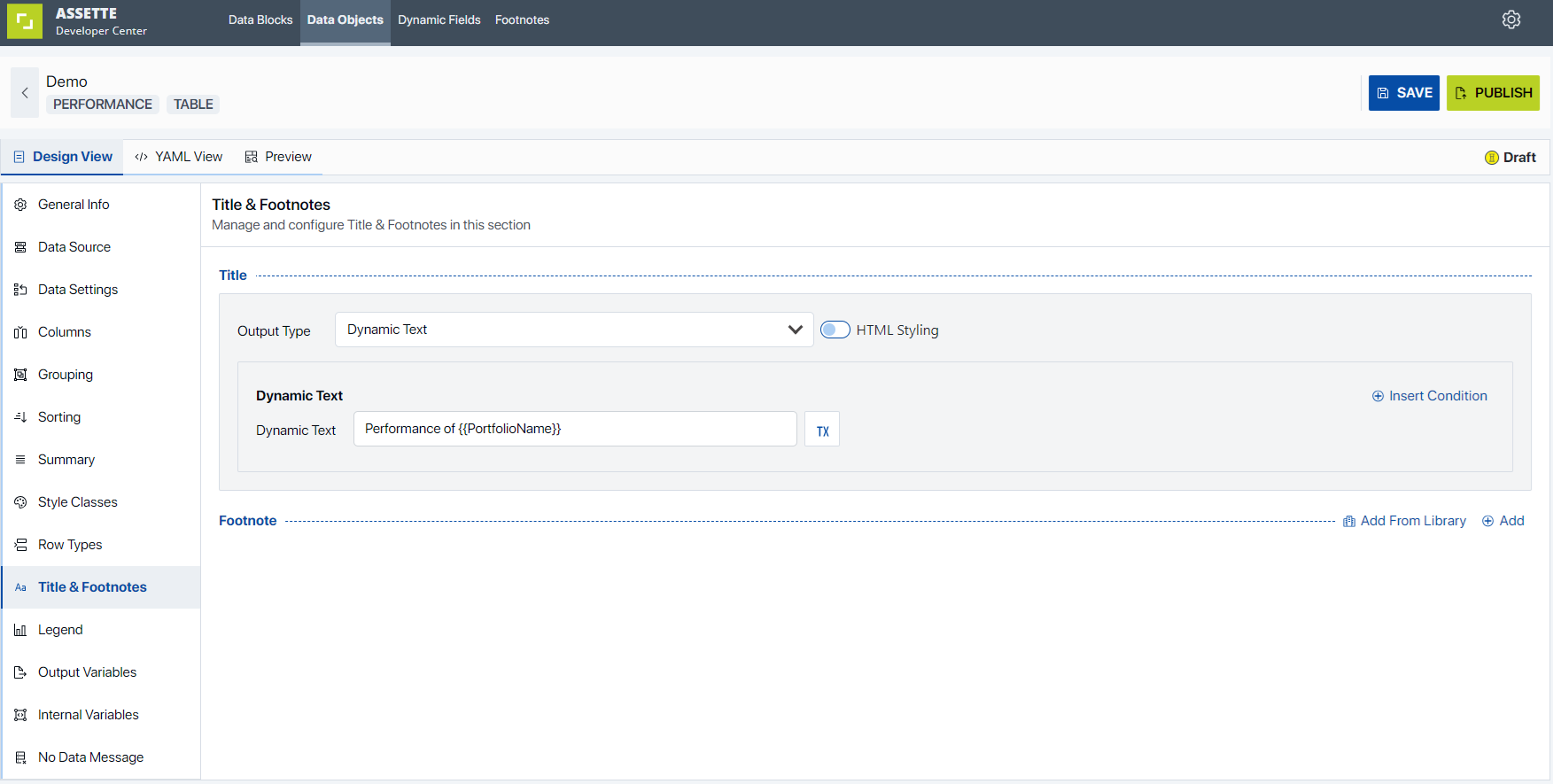Viewport: 1553px width, 784px height.
Task: Open Data Source sidebar icon
Action: click(x=20, y=247)
